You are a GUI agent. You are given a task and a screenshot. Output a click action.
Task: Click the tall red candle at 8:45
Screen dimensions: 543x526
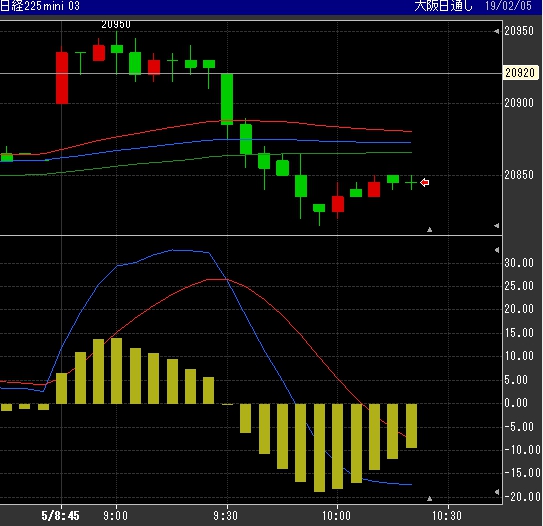pos(62,78)
